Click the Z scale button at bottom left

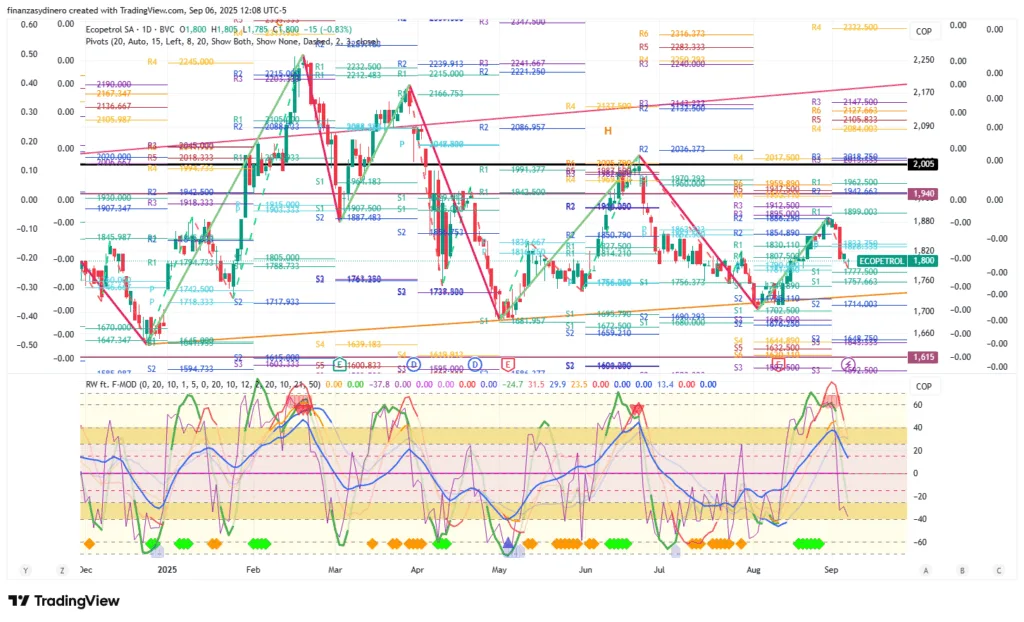(x=62, y=570)
